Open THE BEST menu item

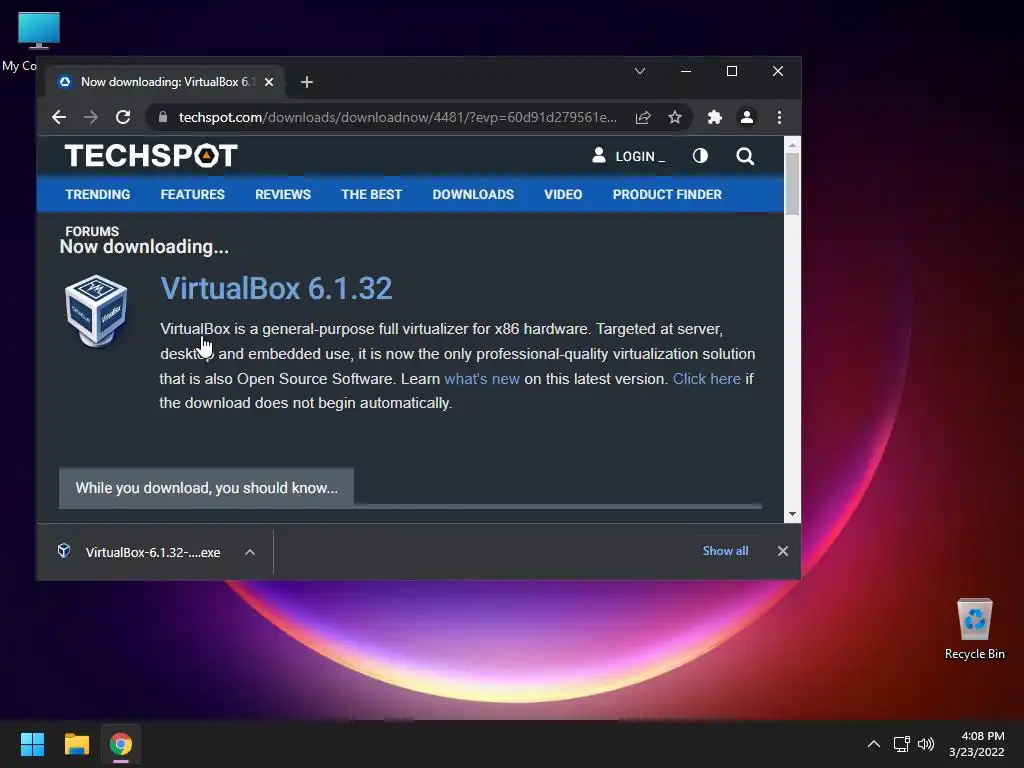[x=372, y=195]
